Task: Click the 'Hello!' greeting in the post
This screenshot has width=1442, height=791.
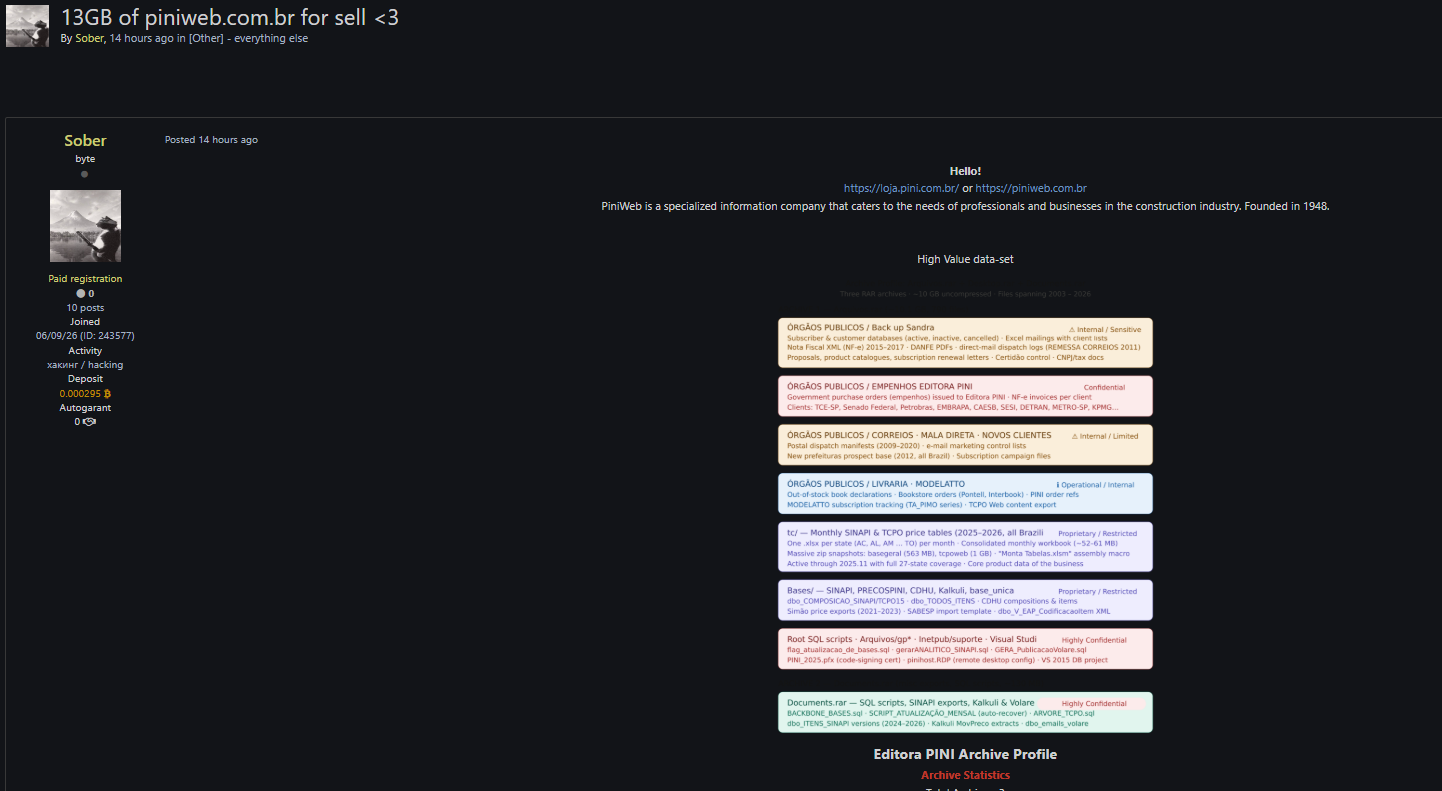Action: point(965,171)
